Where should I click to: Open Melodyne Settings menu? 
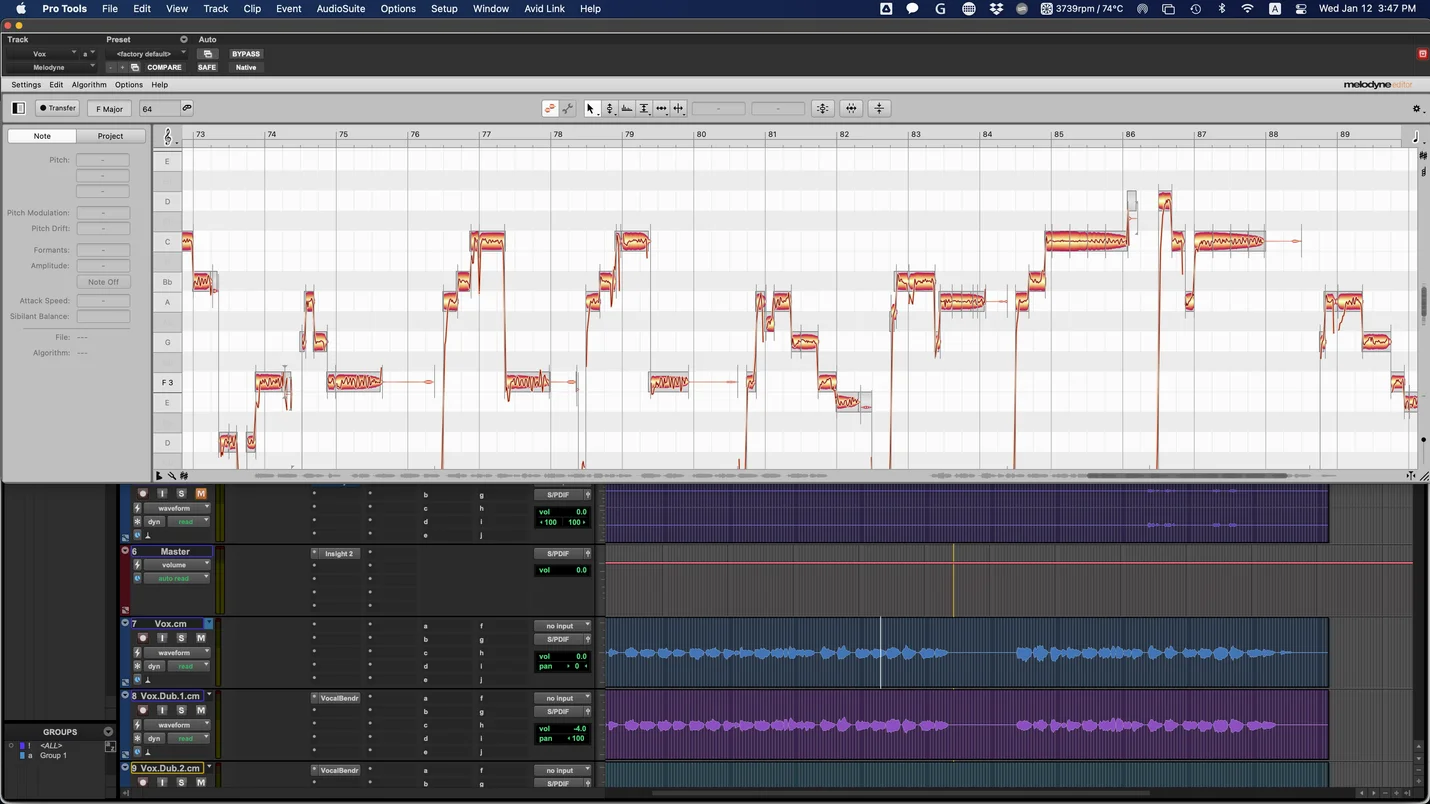(x=26, y=85)
